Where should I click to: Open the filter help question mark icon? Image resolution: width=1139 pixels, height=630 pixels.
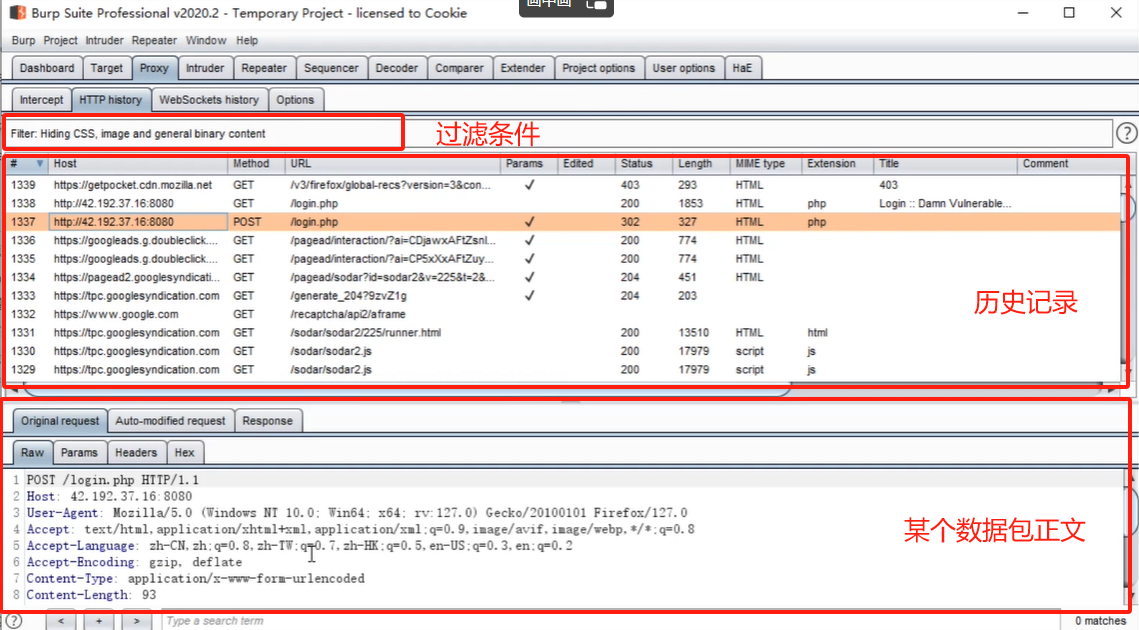pos(1126,133)
